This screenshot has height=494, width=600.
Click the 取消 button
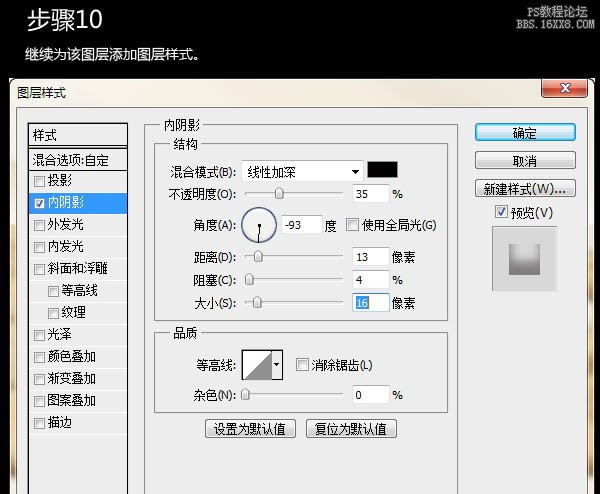click(525, 161)
